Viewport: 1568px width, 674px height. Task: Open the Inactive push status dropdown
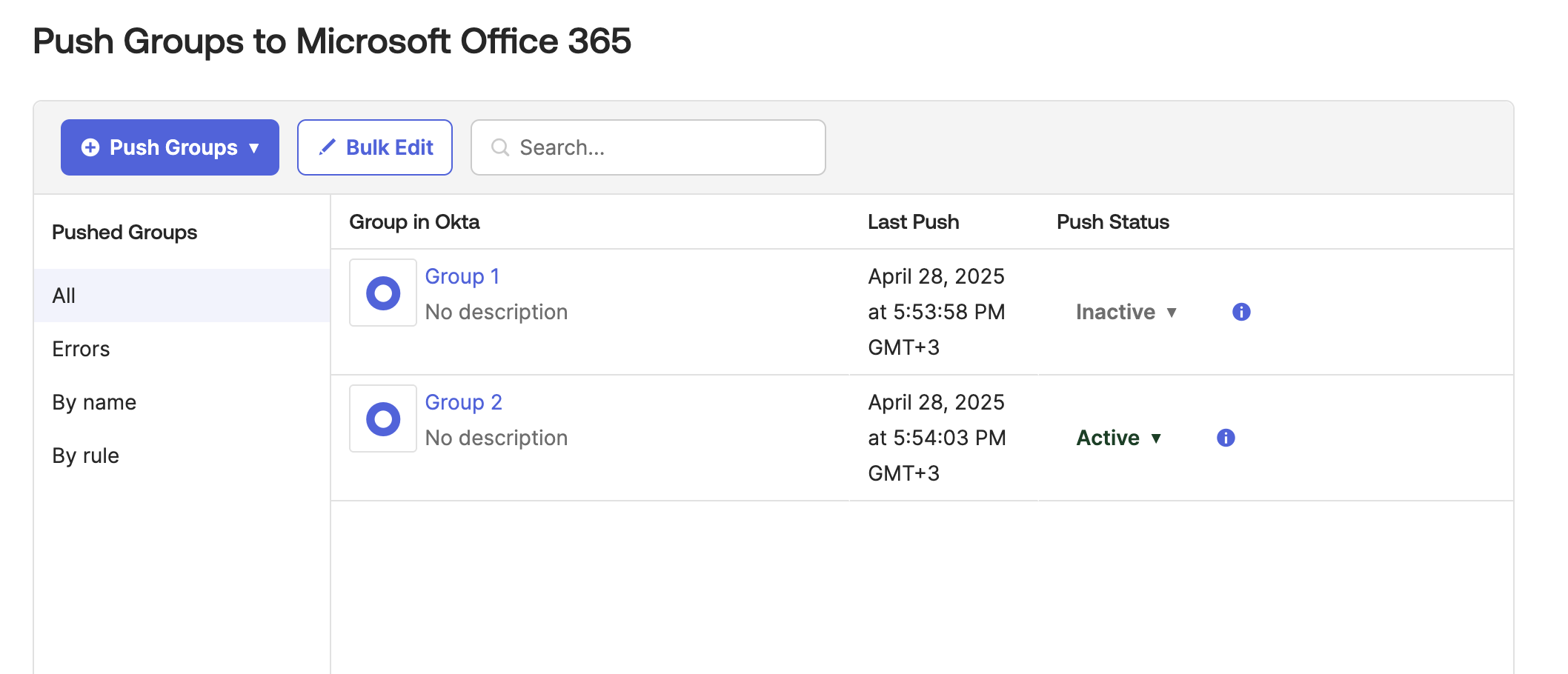pos(1126,312)
